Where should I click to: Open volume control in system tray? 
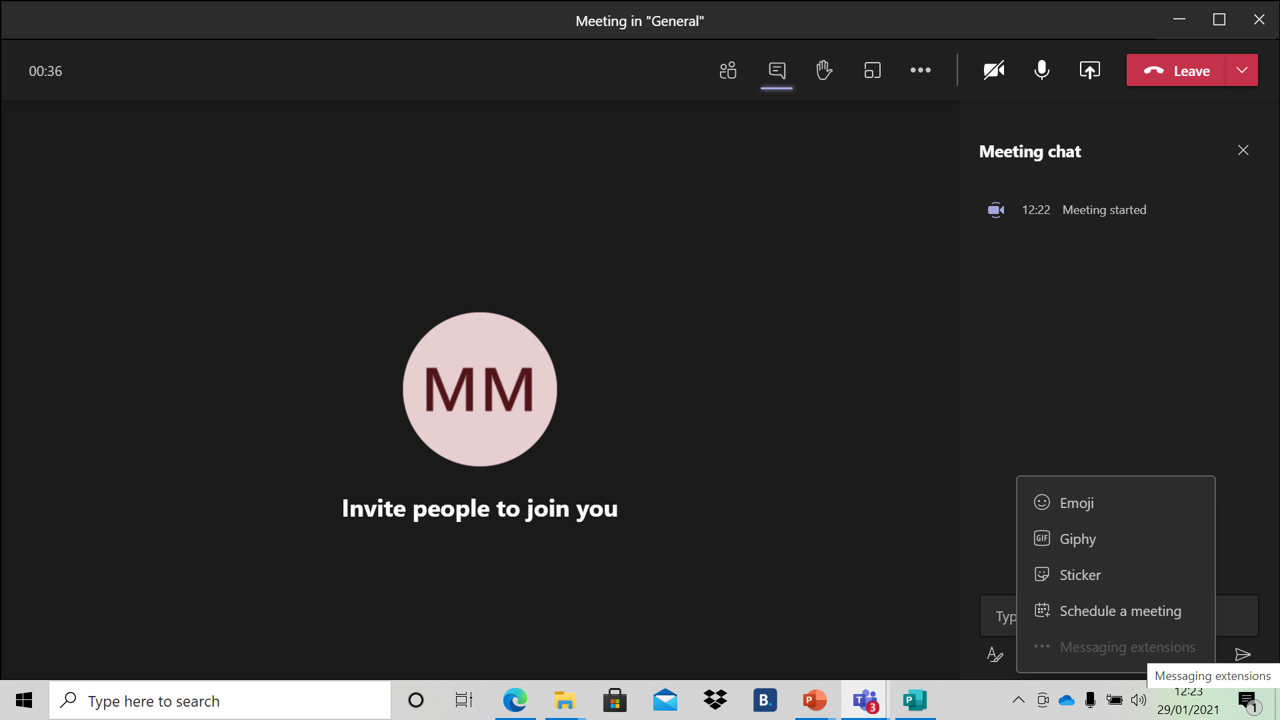(1138, 700)
